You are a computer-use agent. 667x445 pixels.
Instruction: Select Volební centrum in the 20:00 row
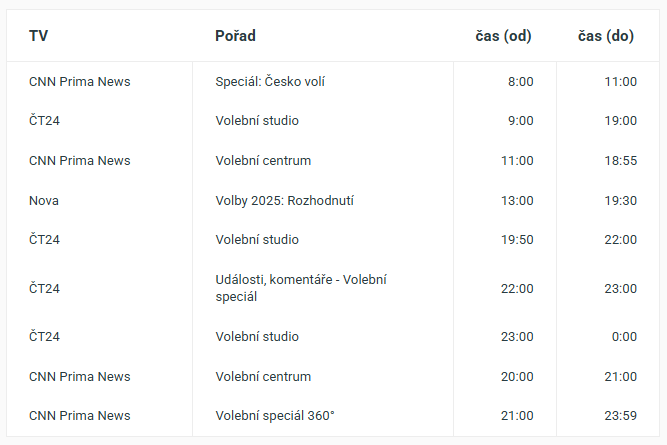pyautogui.click(x=263, y=376)
